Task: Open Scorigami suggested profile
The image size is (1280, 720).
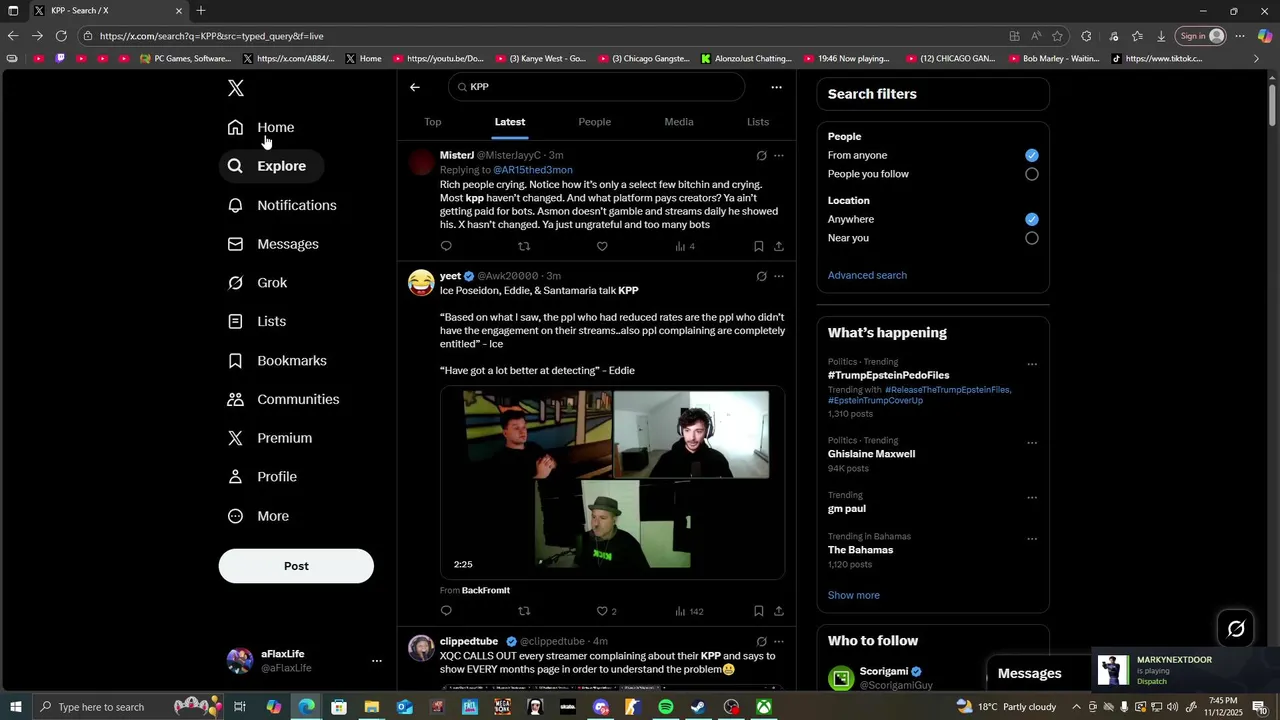Action: 884,671
